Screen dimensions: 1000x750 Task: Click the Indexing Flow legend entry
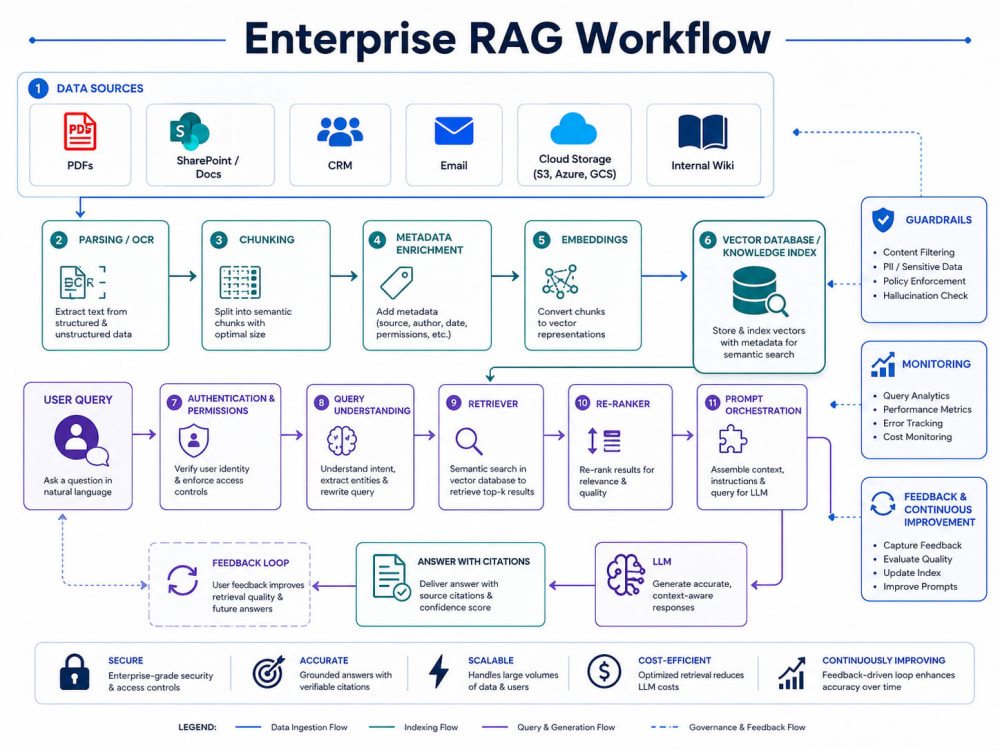[x=413, y=727]
